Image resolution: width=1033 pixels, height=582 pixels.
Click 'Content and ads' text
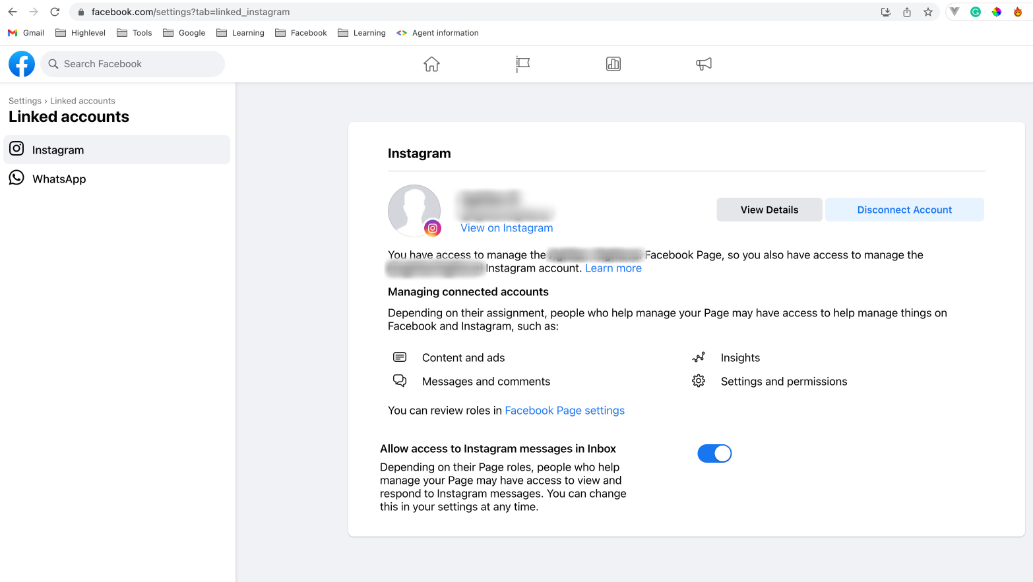point(463,357)
